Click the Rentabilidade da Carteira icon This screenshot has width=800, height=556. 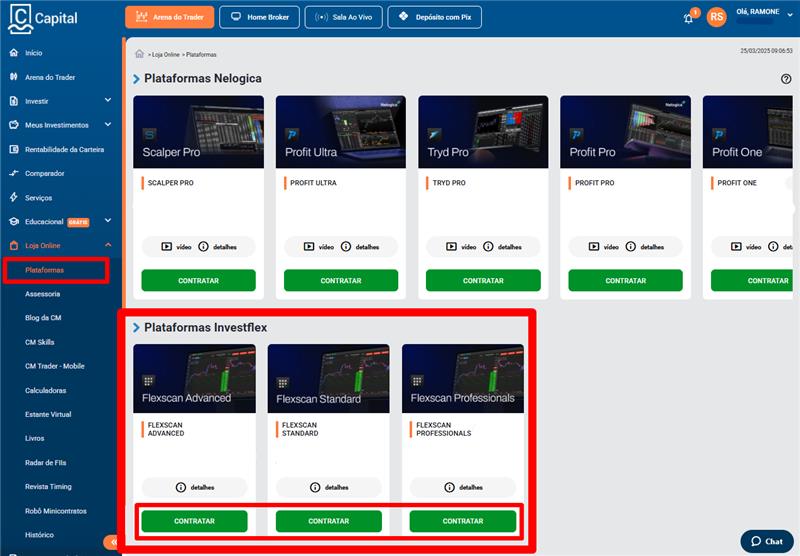(14, 149)
